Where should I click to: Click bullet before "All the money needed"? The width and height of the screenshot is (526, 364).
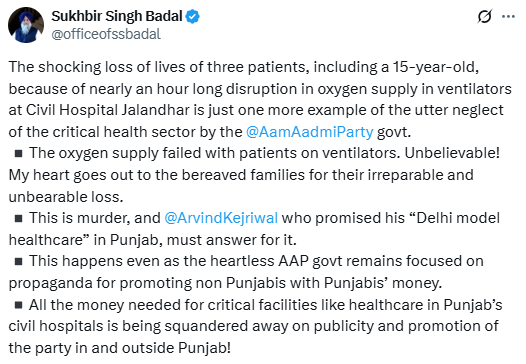coord(19,305)
